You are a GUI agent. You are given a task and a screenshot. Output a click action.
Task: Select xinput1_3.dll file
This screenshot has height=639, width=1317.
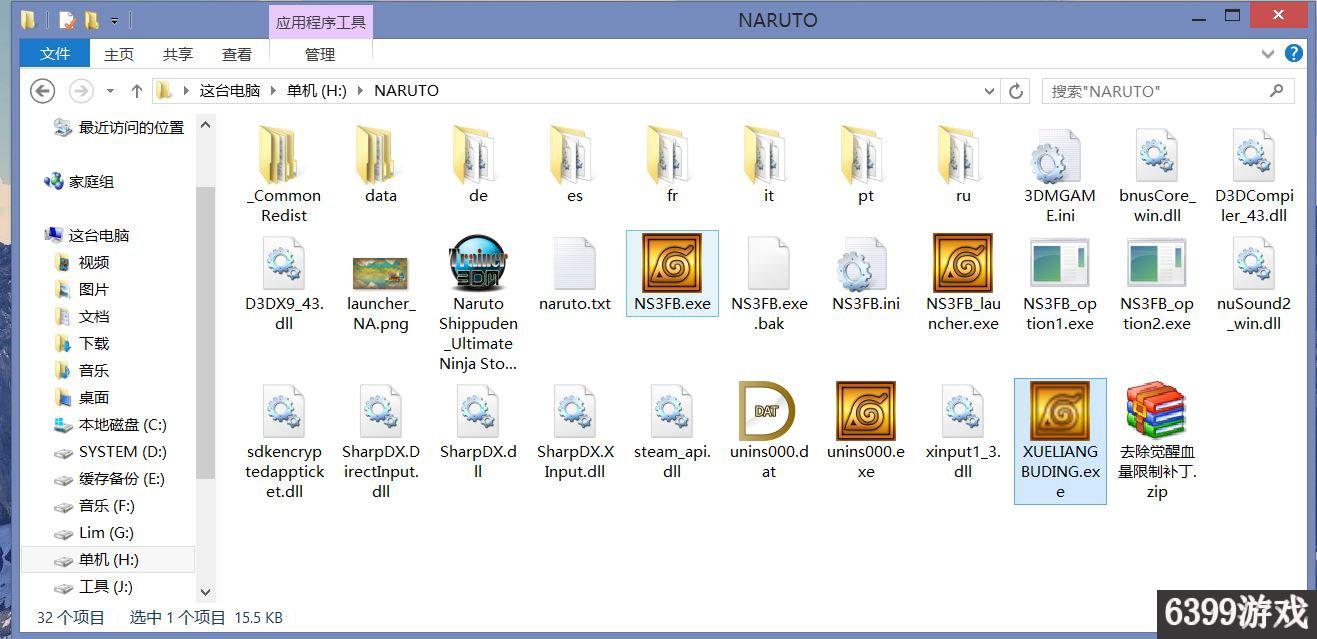[963, 432]
